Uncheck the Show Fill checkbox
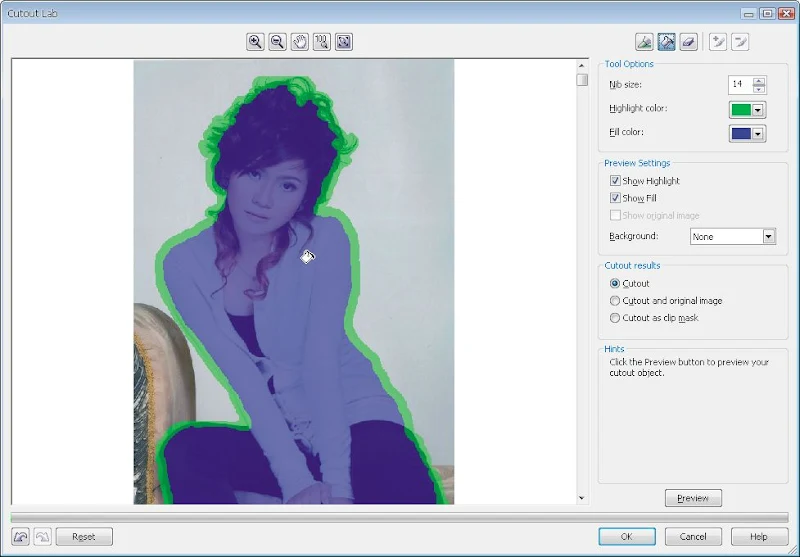The image size is (800, 557). (x=615, y=198)
